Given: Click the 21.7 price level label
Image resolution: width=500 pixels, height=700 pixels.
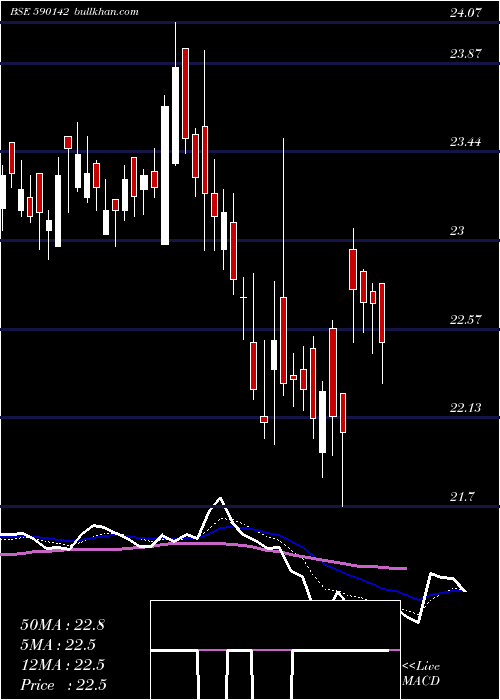Looking at the screenshot, I should tap(461, 496).
